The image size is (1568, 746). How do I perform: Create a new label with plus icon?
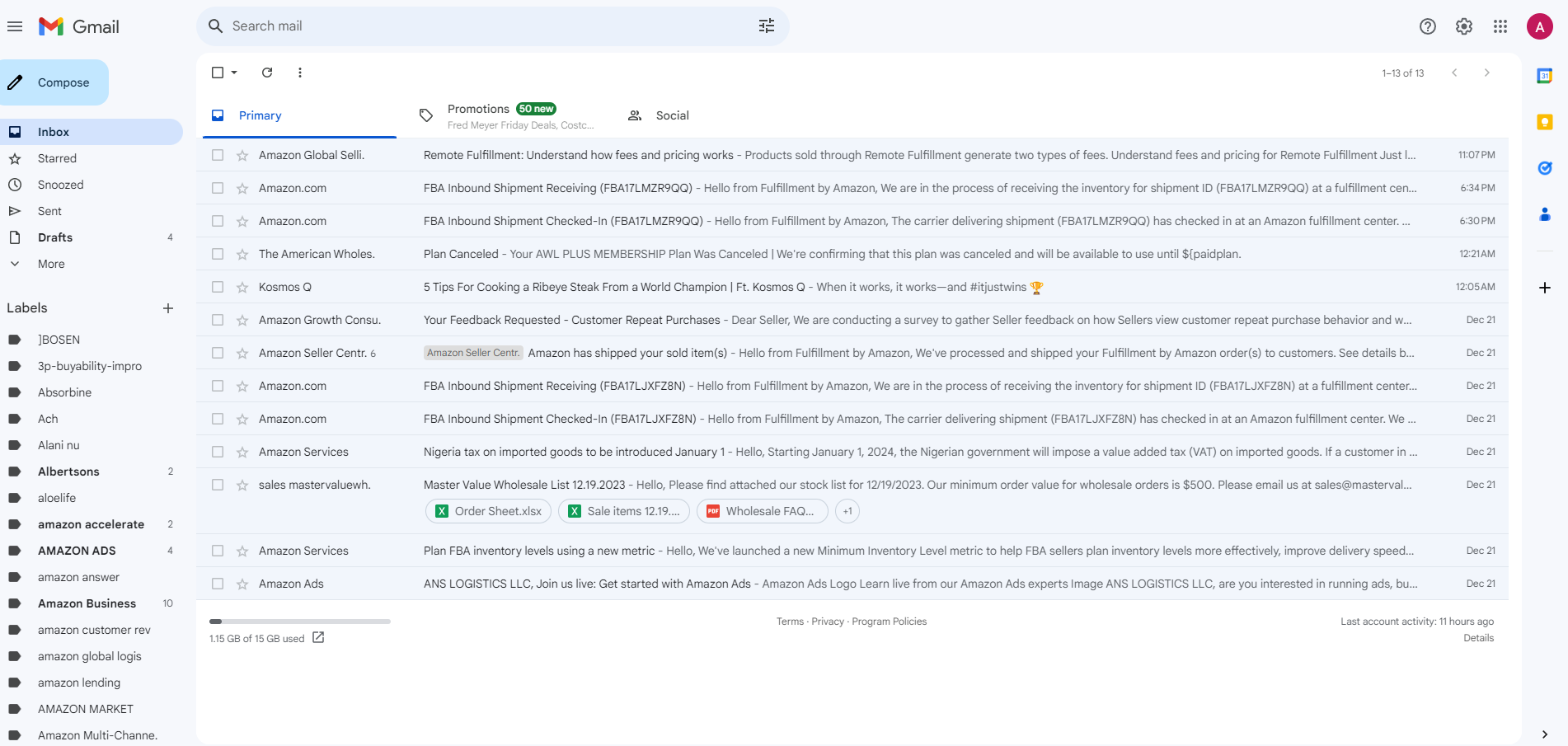coord(168,308)
